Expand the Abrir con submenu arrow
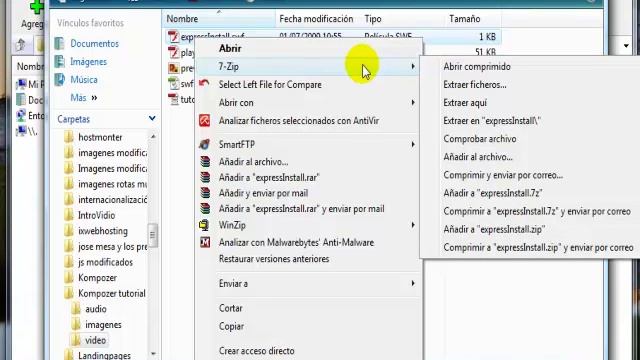This screenshot has height=360, width=640. point(413,102)
